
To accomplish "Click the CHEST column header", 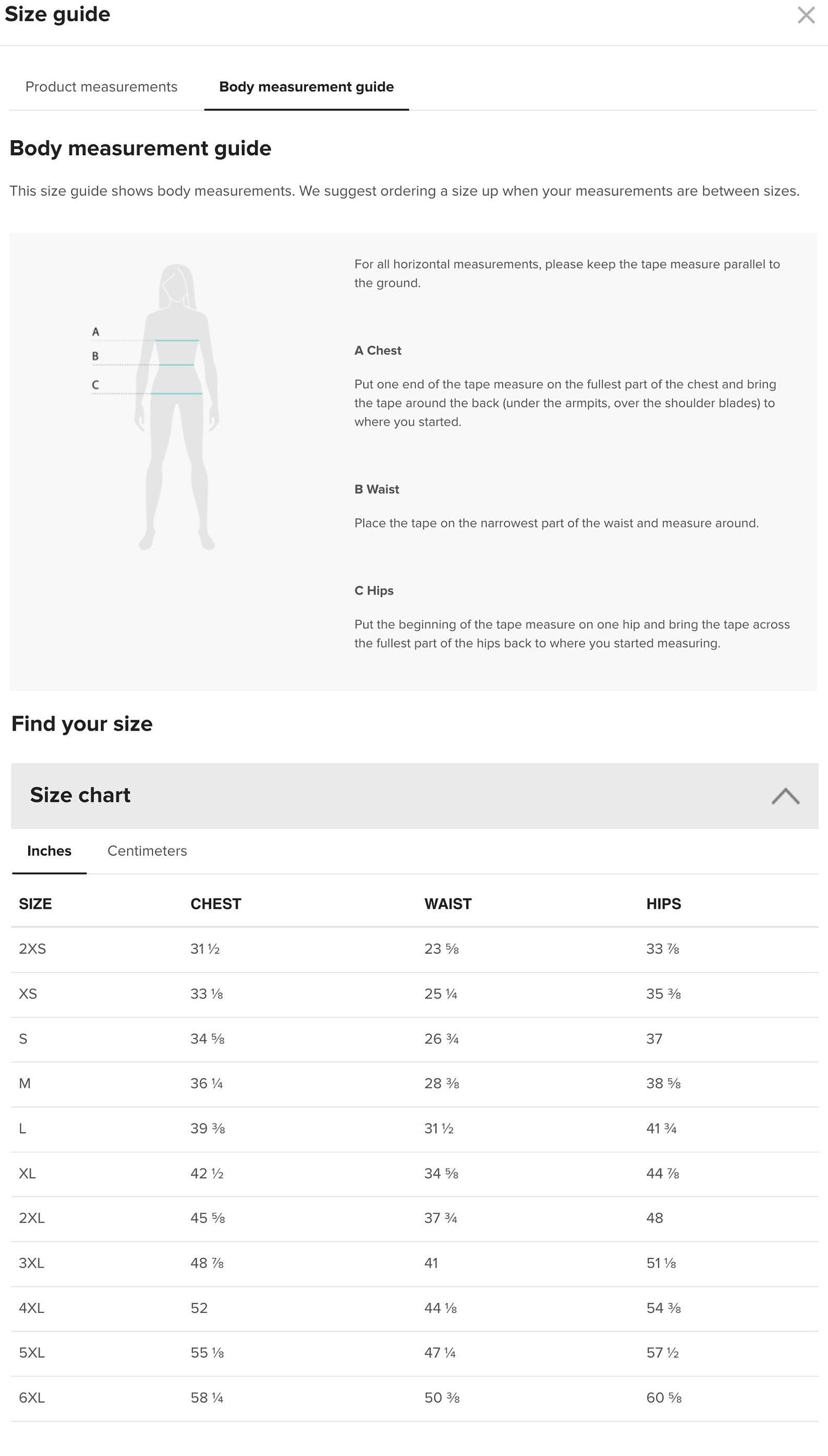I will pos(215,904).
